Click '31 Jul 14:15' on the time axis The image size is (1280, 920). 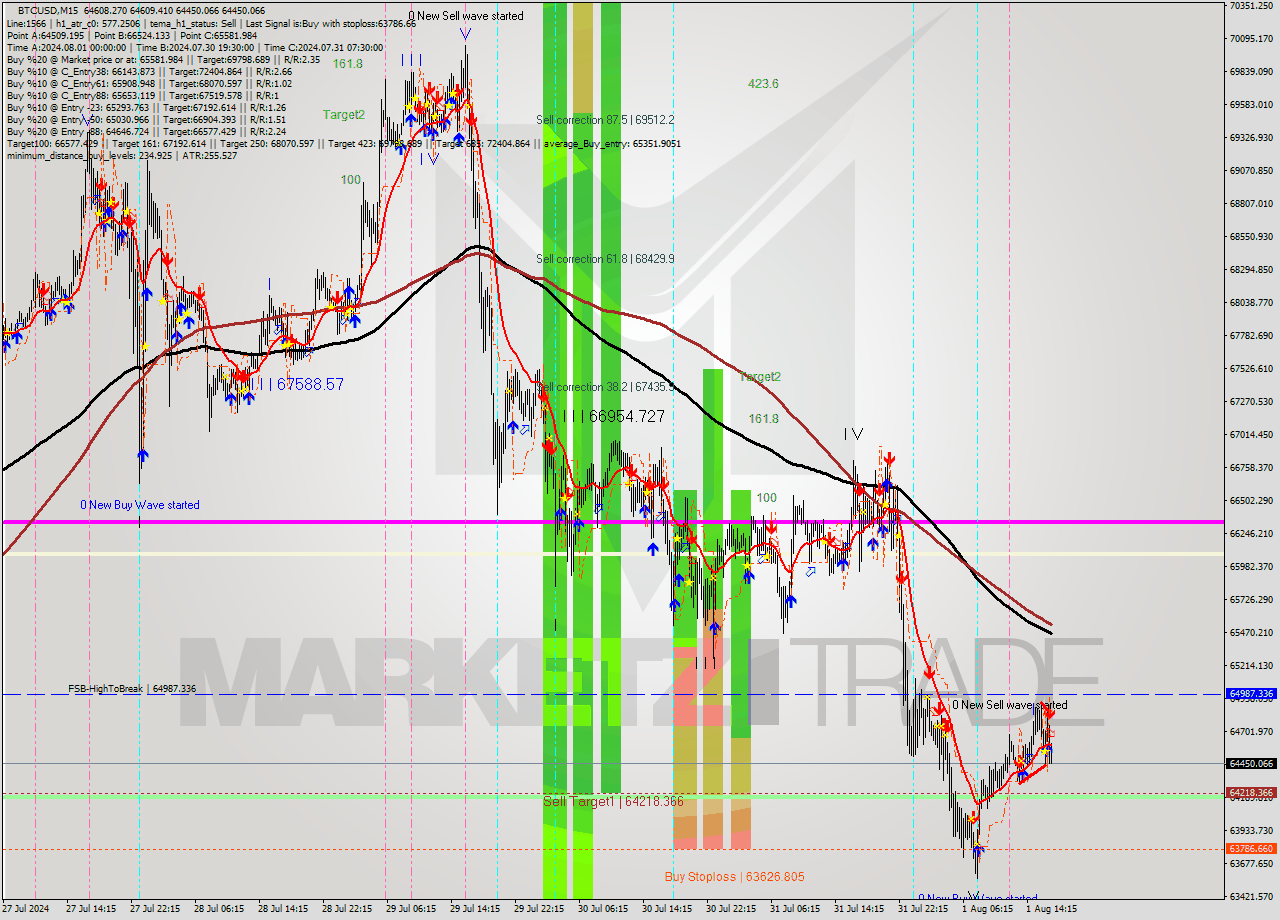pyautogui.click(x=858, y=910)
